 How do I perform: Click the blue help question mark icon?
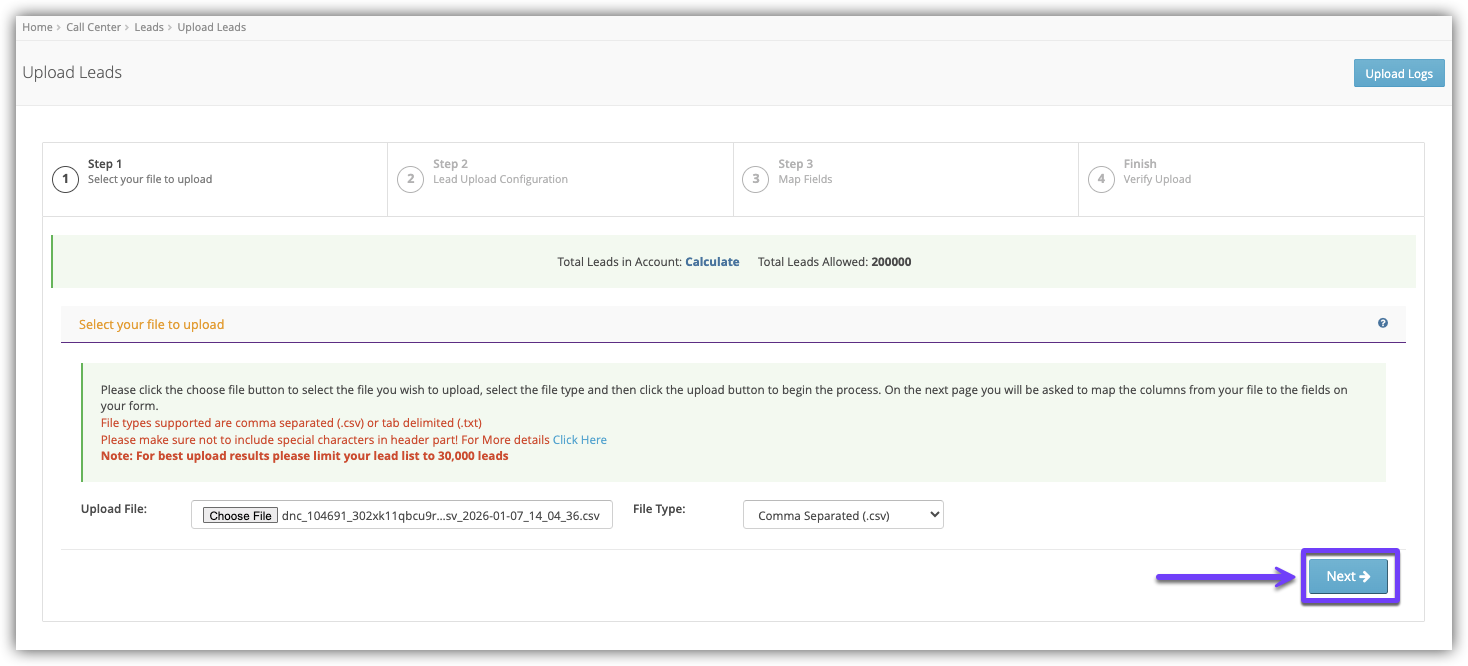tap(1382, 323)
